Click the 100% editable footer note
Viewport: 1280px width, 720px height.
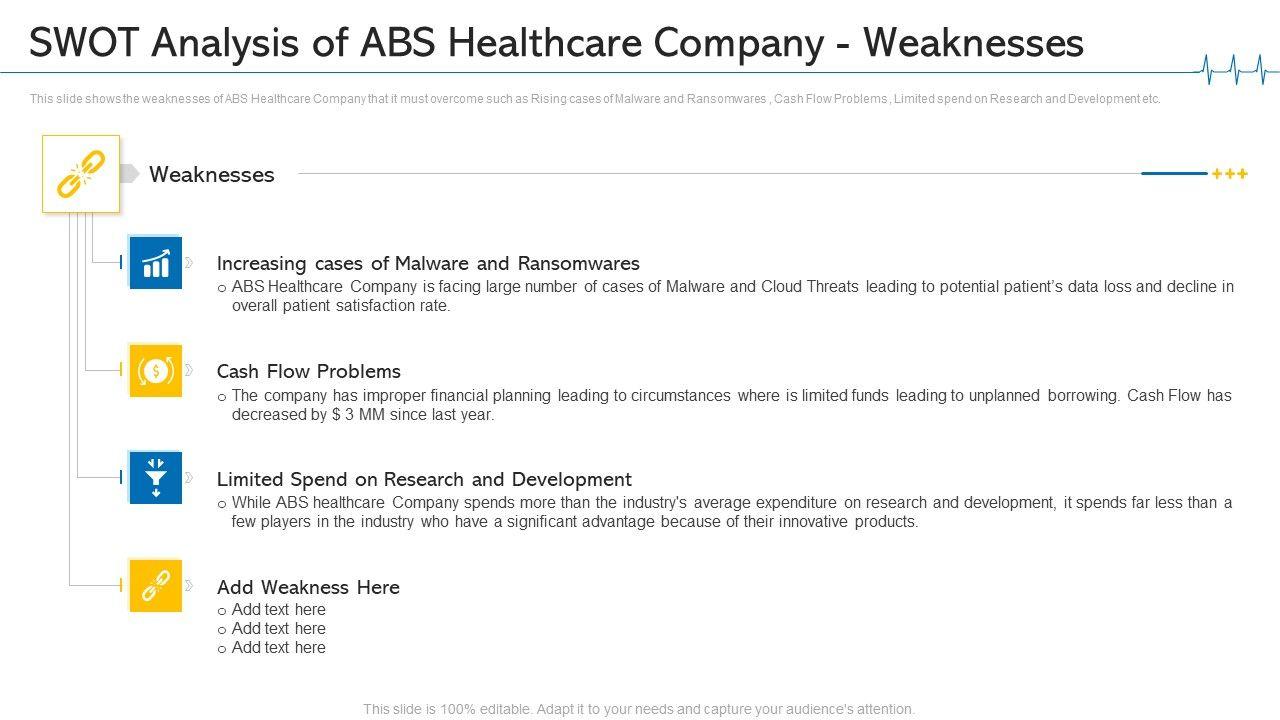pyautogui.click(x=639, y=709)
